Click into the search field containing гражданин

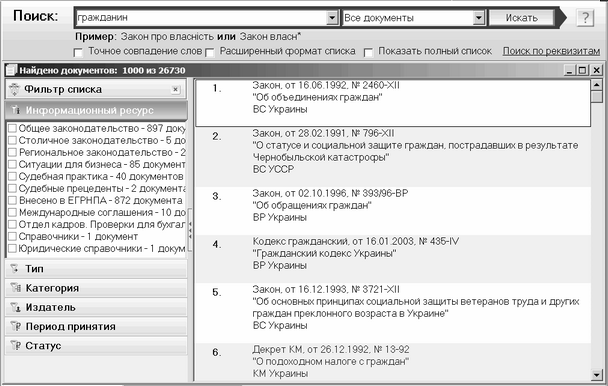(x=201, y=18)
